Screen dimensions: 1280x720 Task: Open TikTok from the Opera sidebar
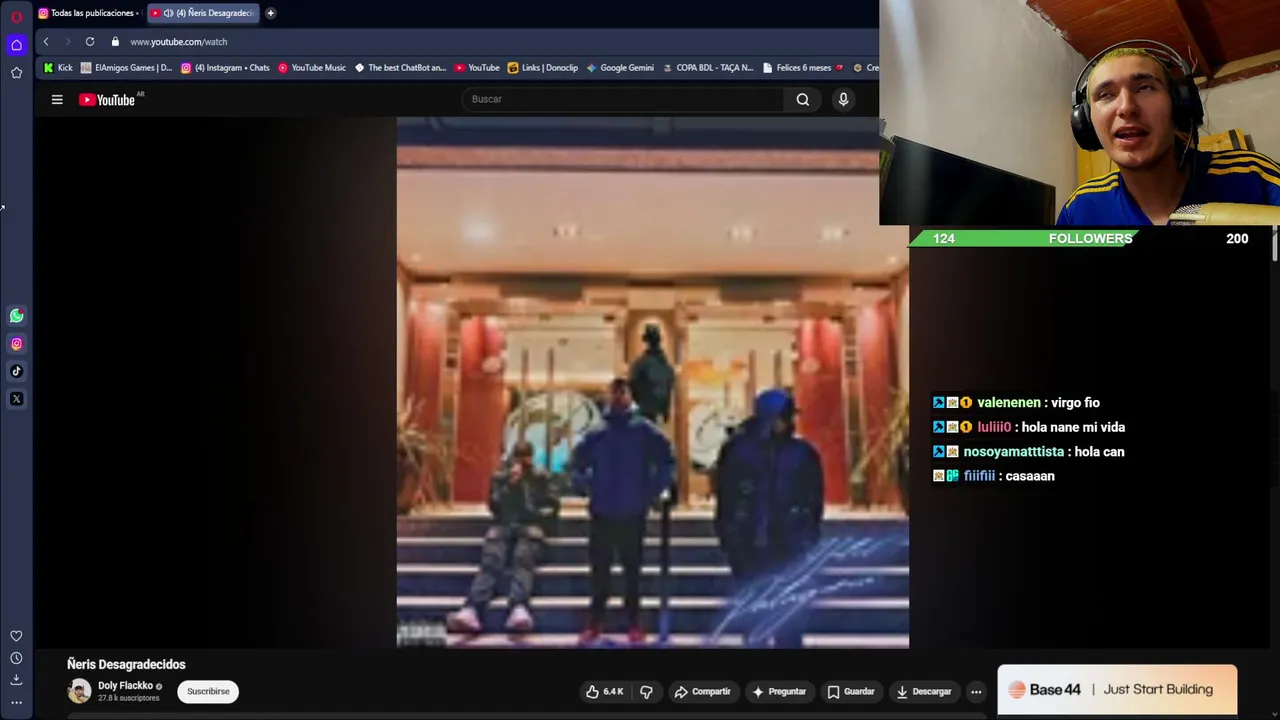[16, 371]
